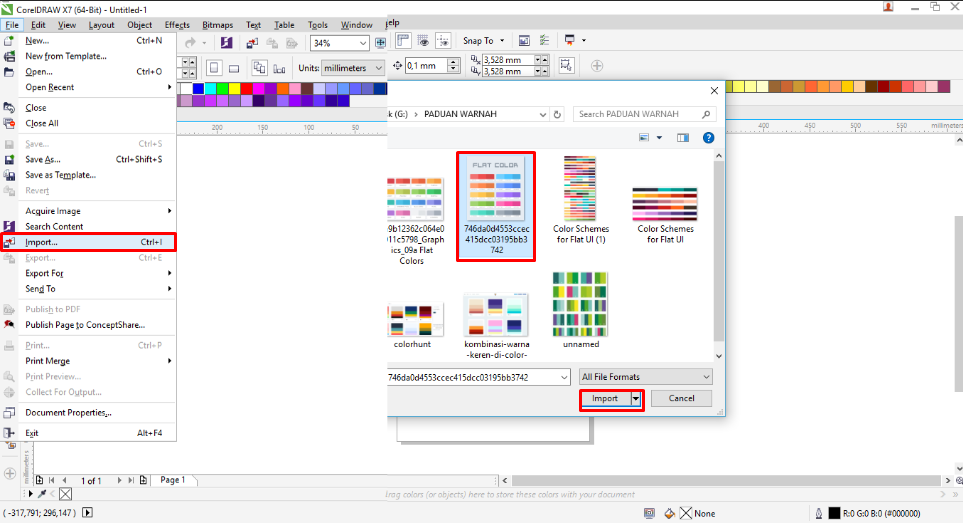This screenshot has width=963, height=523.
Task: Click the options icon in toolbar
Action: (x=544, y=41)
